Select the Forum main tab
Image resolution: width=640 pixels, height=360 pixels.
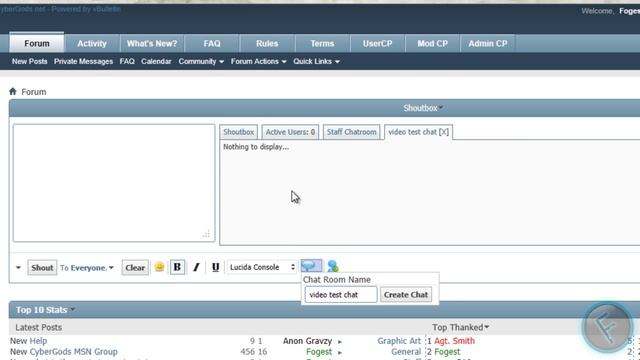point(37,43)
